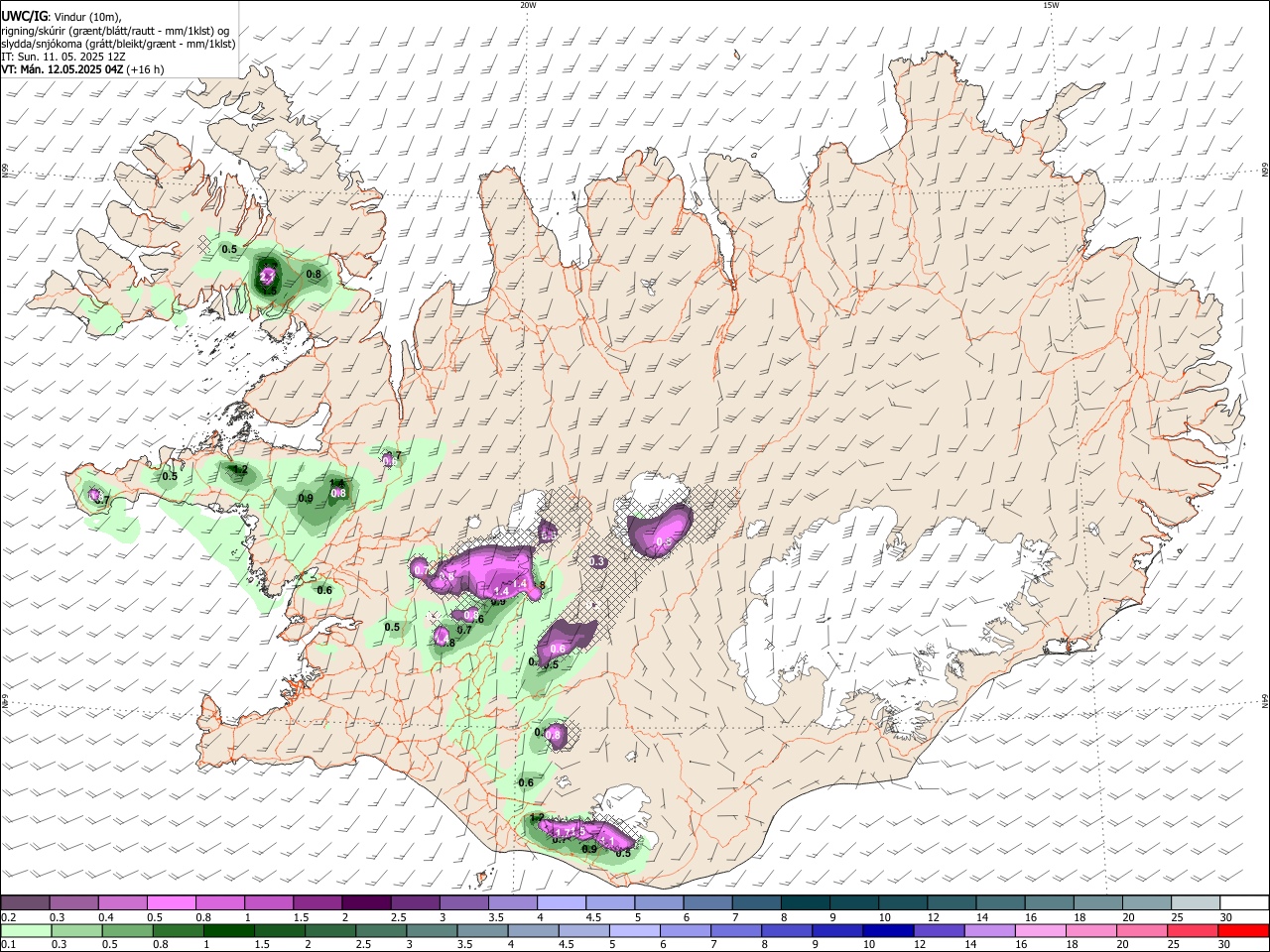The width and height of the screenshot is (1270, 952).
Task: Select the lavender 14–16 swatch on lower scale
Action: pyautogui.click(x=991, y=930)
